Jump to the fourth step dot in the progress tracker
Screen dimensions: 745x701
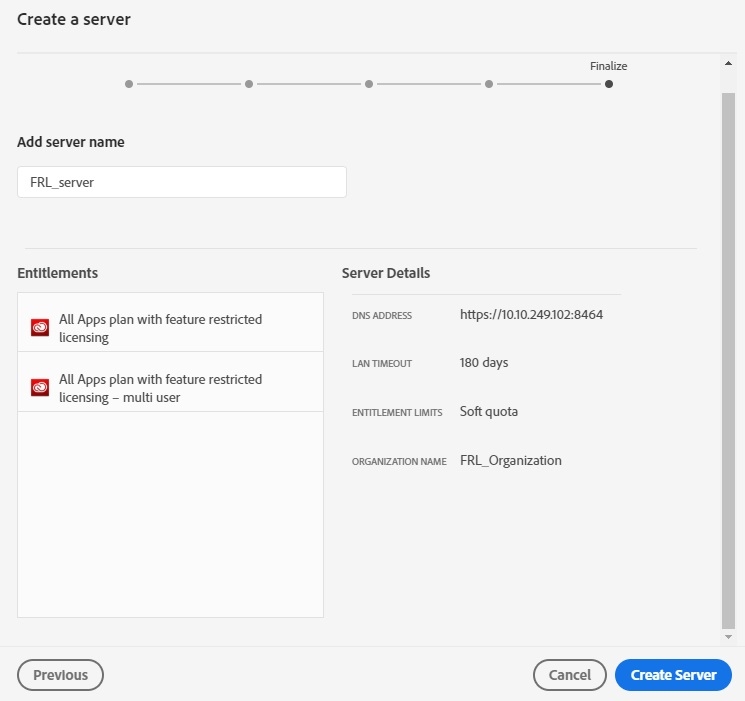tap(489, 84)
